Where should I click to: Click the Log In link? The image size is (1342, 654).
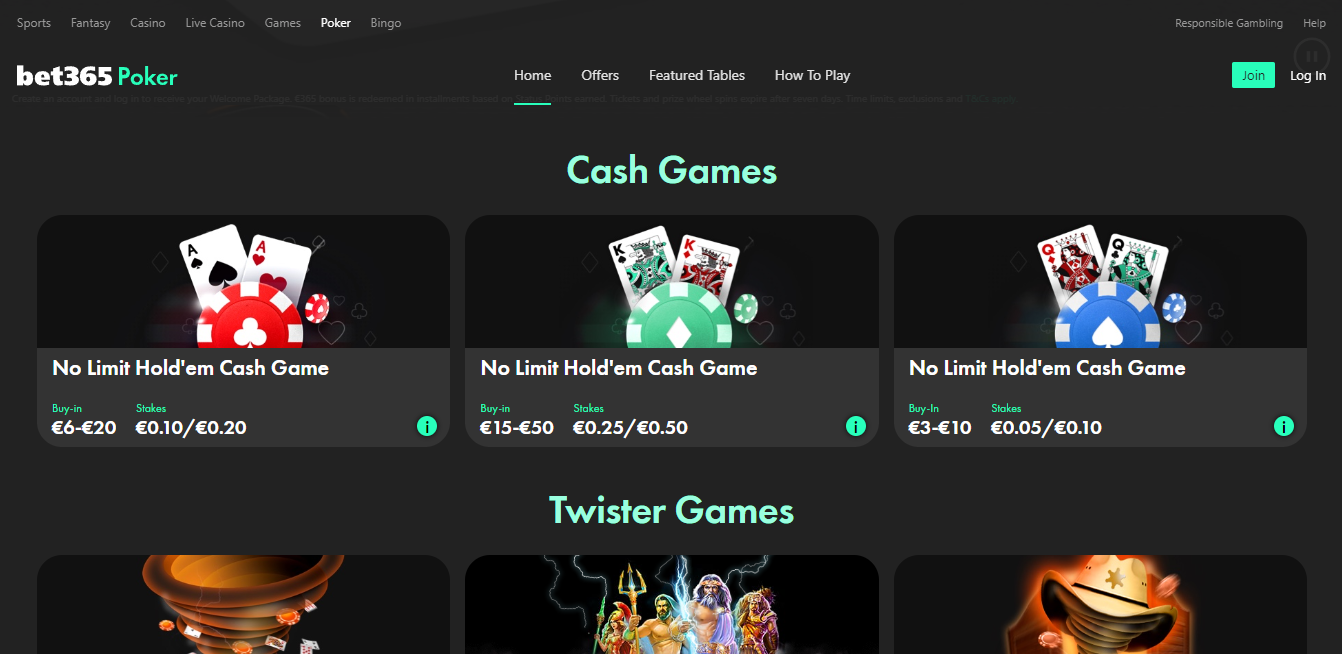click(1308, 75)
